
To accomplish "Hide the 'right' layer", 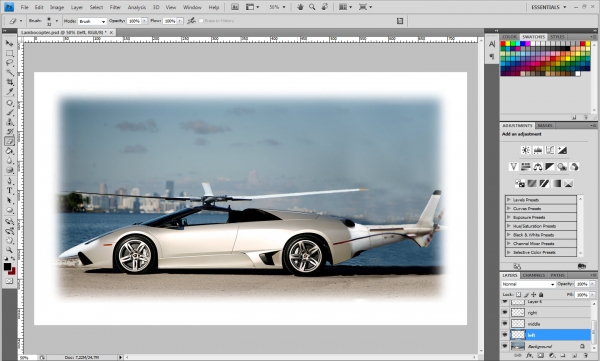I will pos(505,312).
